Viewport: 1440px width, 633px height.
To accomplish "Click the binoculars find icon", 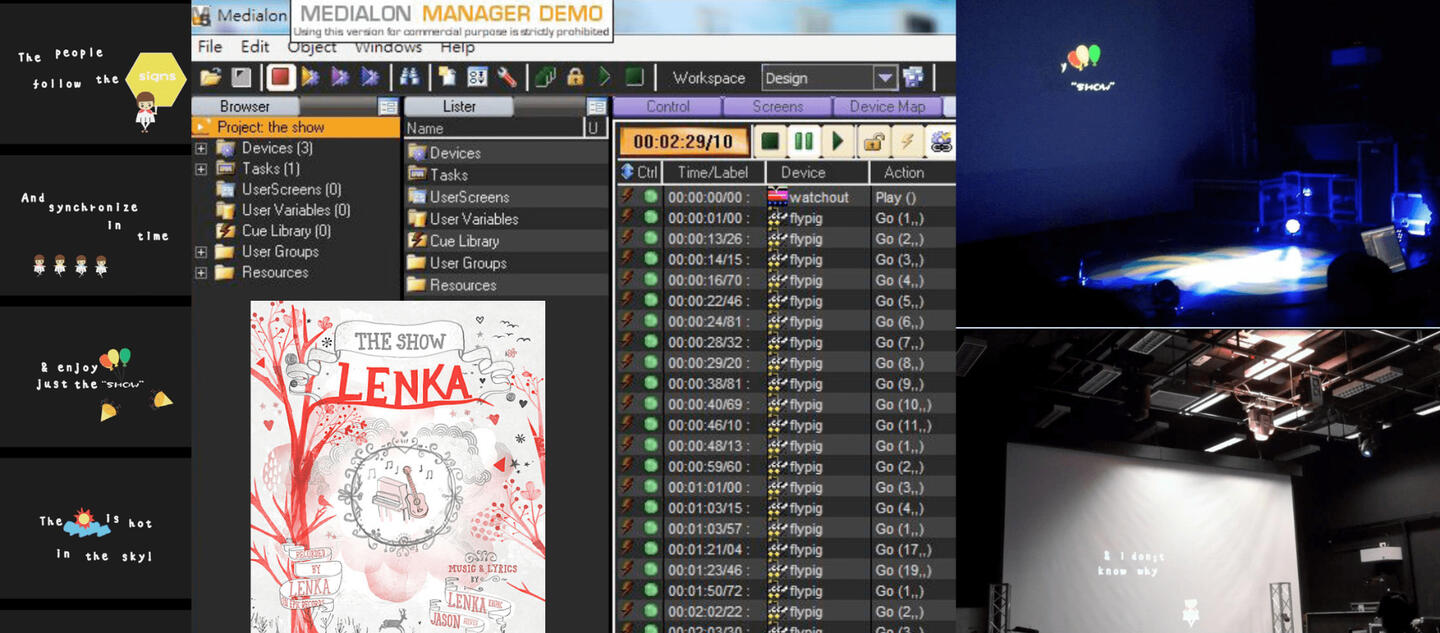I will 409,77.
